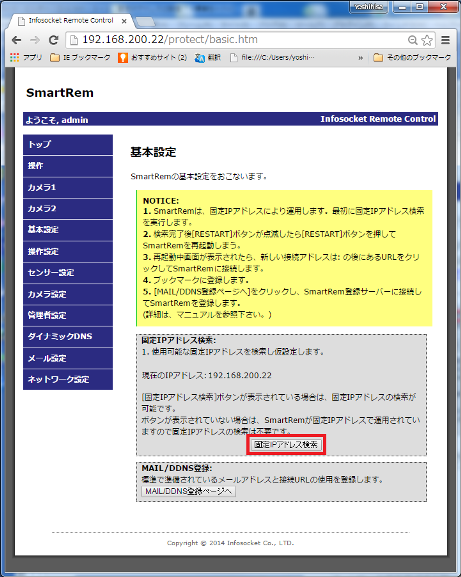
Task: Open 管理者設定 in the sidebar
Action: click(68, 315)
